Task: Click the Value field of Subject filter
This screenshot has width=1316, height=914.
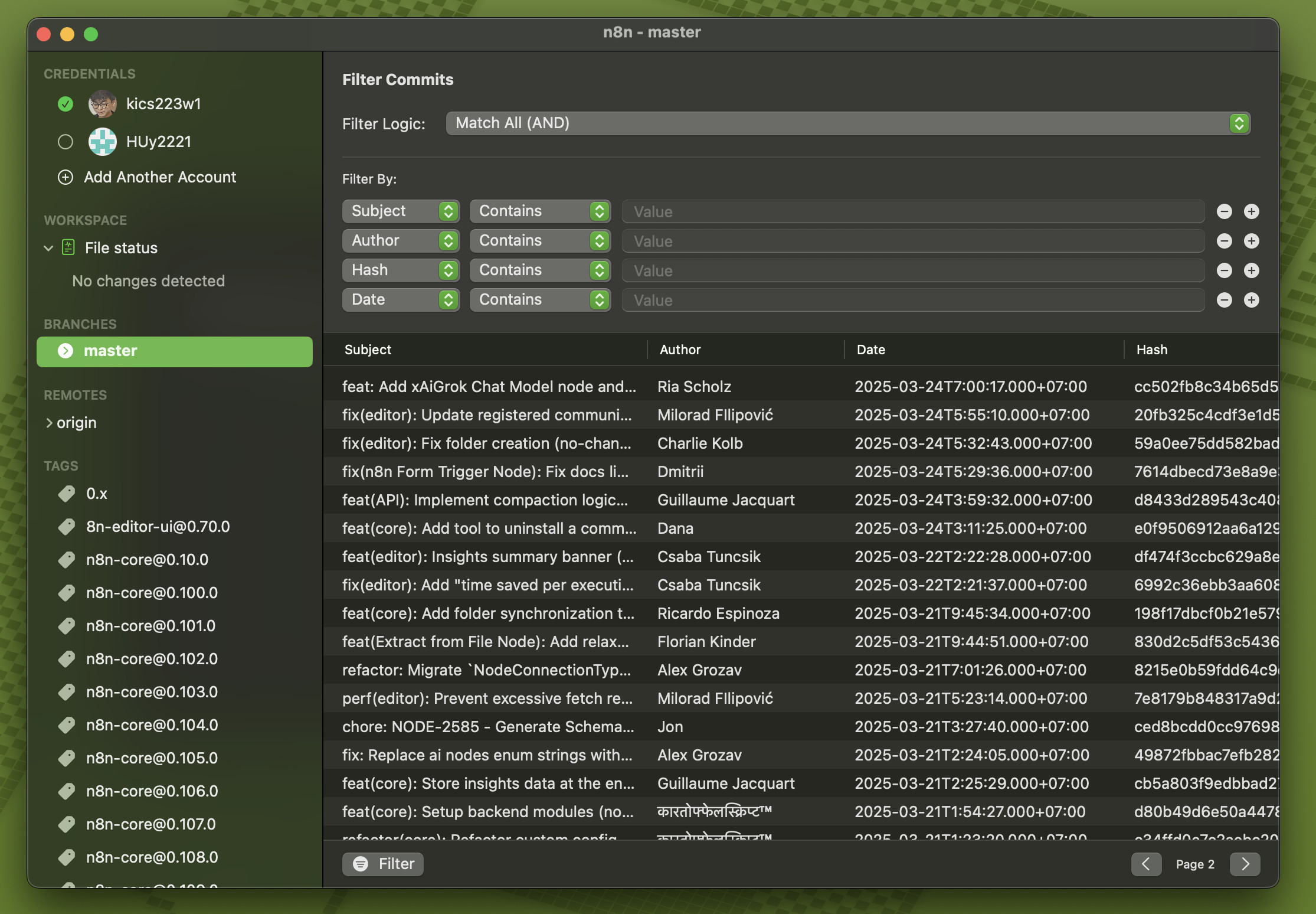Action: 913,211
